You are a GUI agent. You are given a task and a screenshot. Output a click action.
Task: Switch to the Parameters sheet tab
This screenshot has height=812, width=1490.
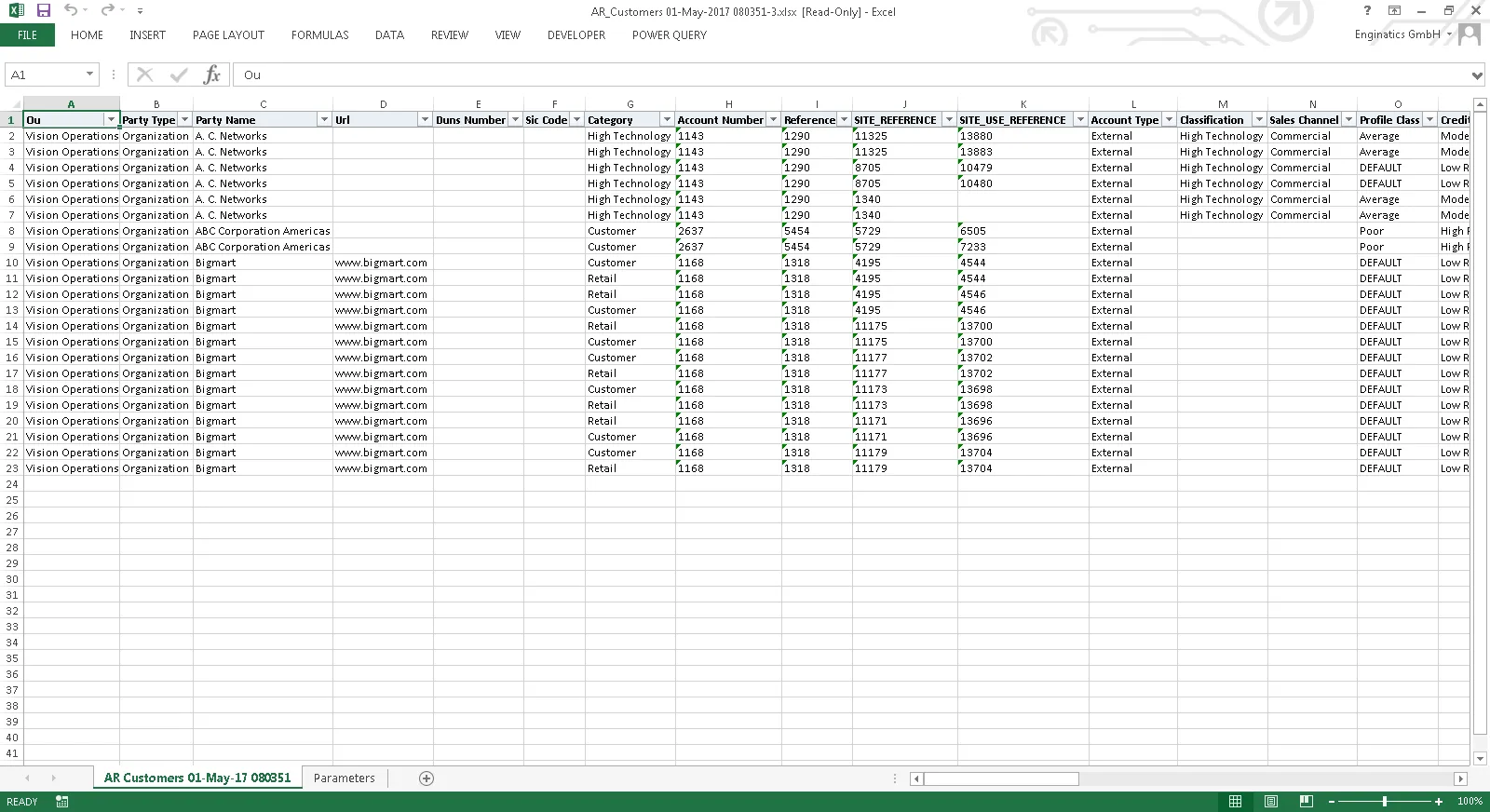pyautogui.click(x=345, y=778)
